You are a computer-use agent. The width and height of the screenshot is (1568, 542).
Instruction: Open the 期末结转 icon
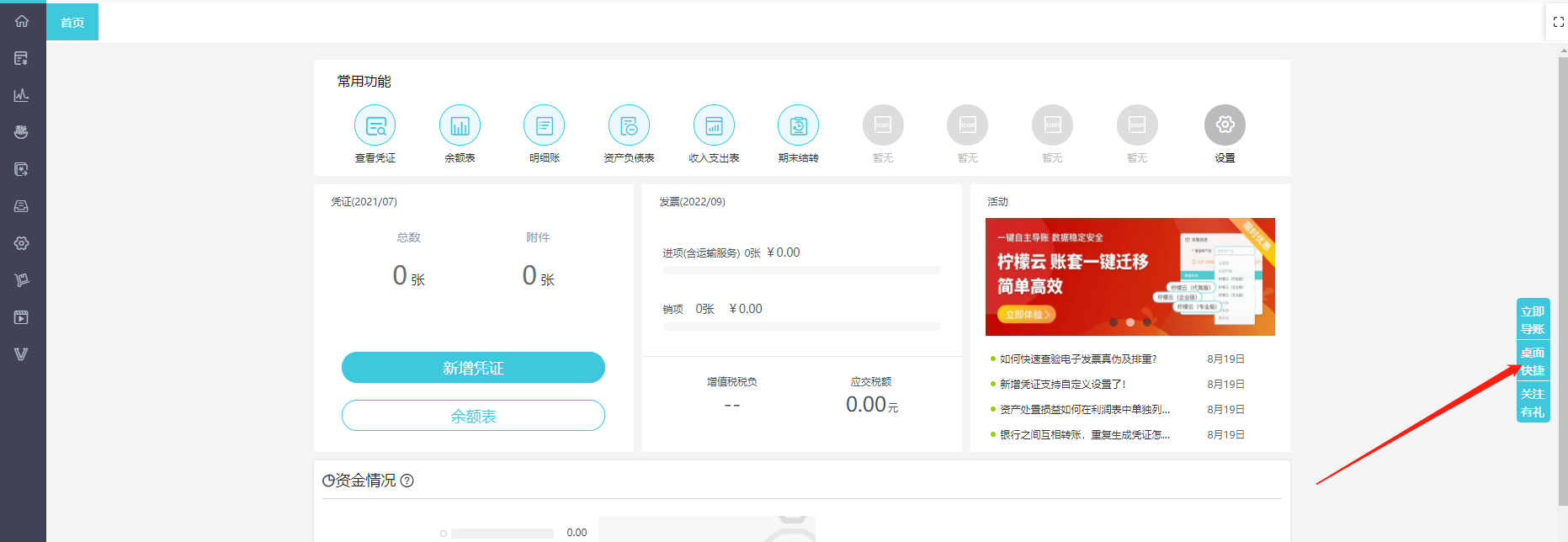coord(798,126)
